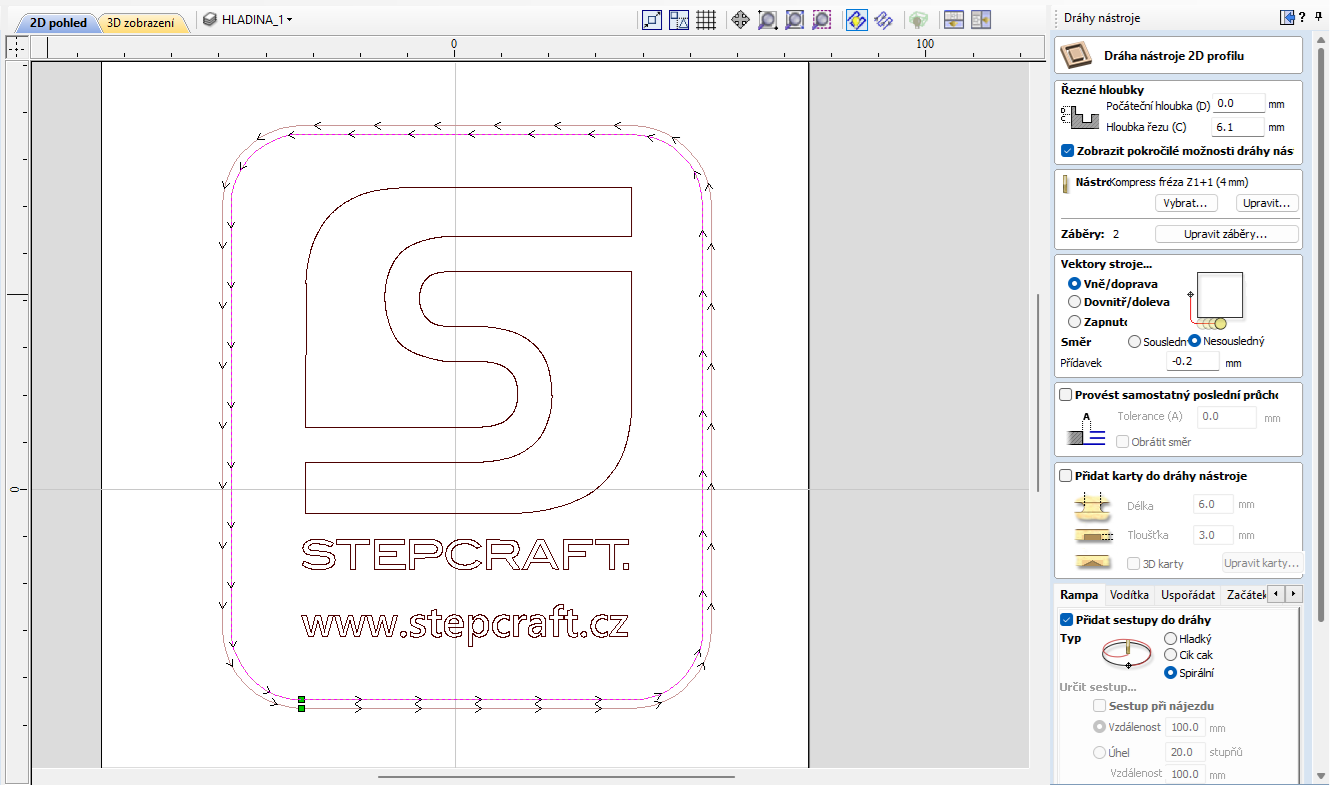1333x792 pixels.
Task: Select Dovnitř/doleva radio option
Action: click(x=1075, y=302)
